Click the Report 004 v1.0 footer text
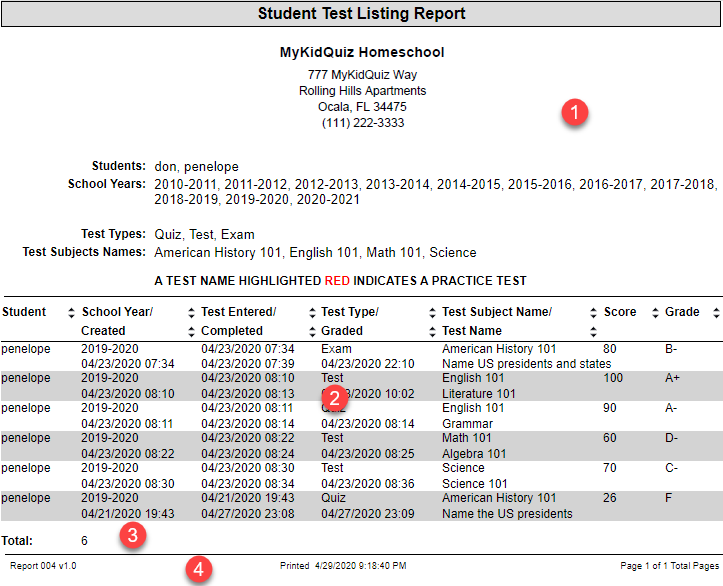Viewport: 723px width, 586px height. (x=43, y=566)
